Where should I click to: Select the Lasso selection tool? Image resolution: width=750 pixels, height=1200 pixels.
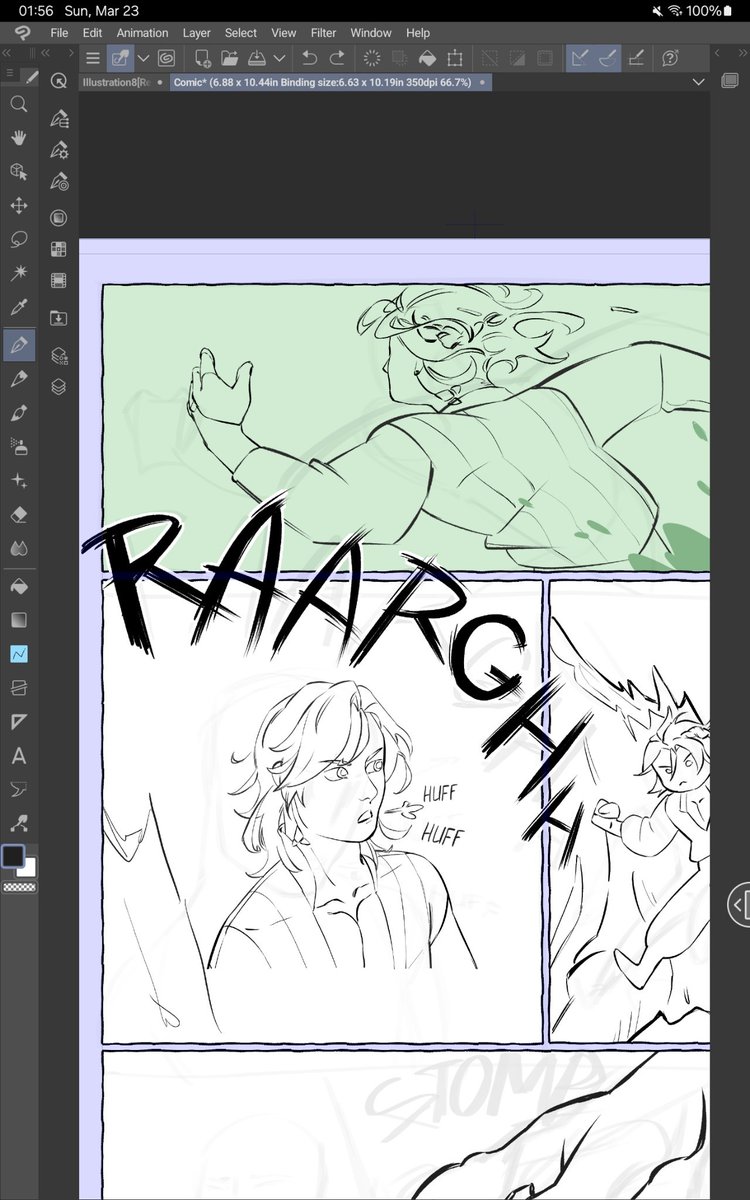click(x=18, y=240)
